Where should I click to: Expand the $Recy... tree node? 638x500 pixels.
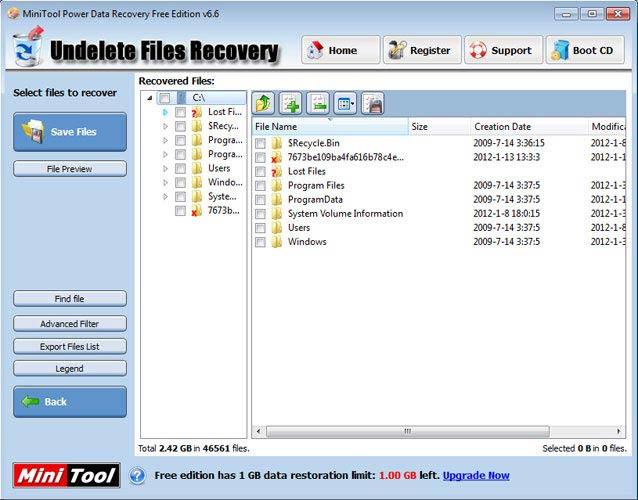pos(165,126)
